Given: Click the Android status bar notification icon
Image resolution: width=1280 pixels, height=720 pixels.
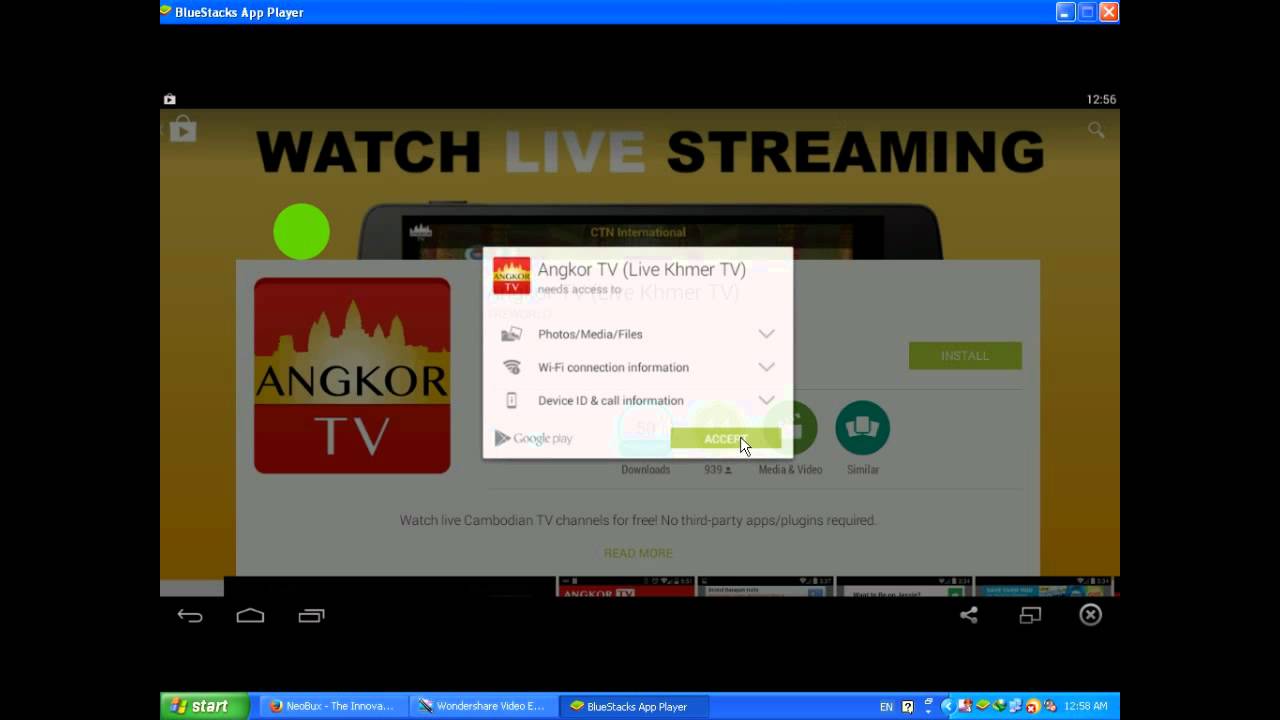Looking at the screenshot, I should click(170, 99).
